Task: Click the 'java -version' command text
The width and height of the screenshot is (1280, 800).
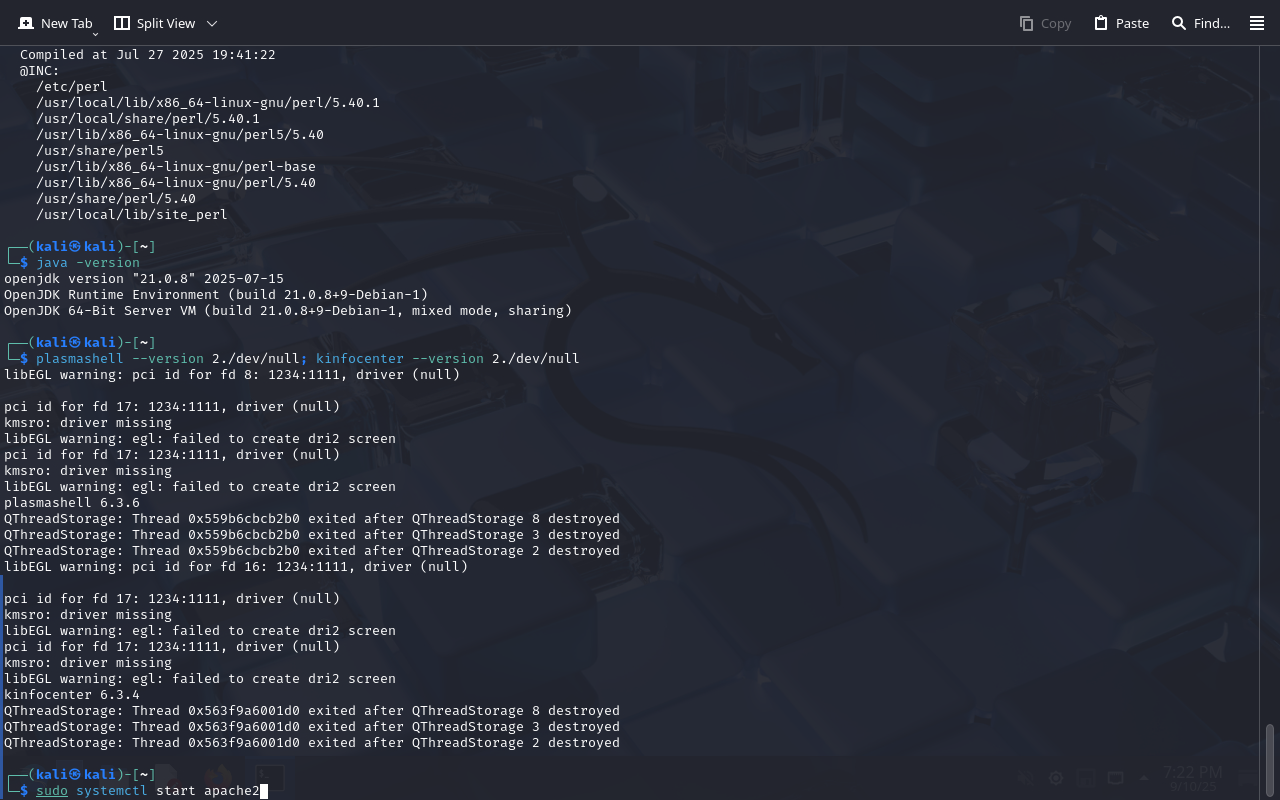Action: tap(88, 263)
